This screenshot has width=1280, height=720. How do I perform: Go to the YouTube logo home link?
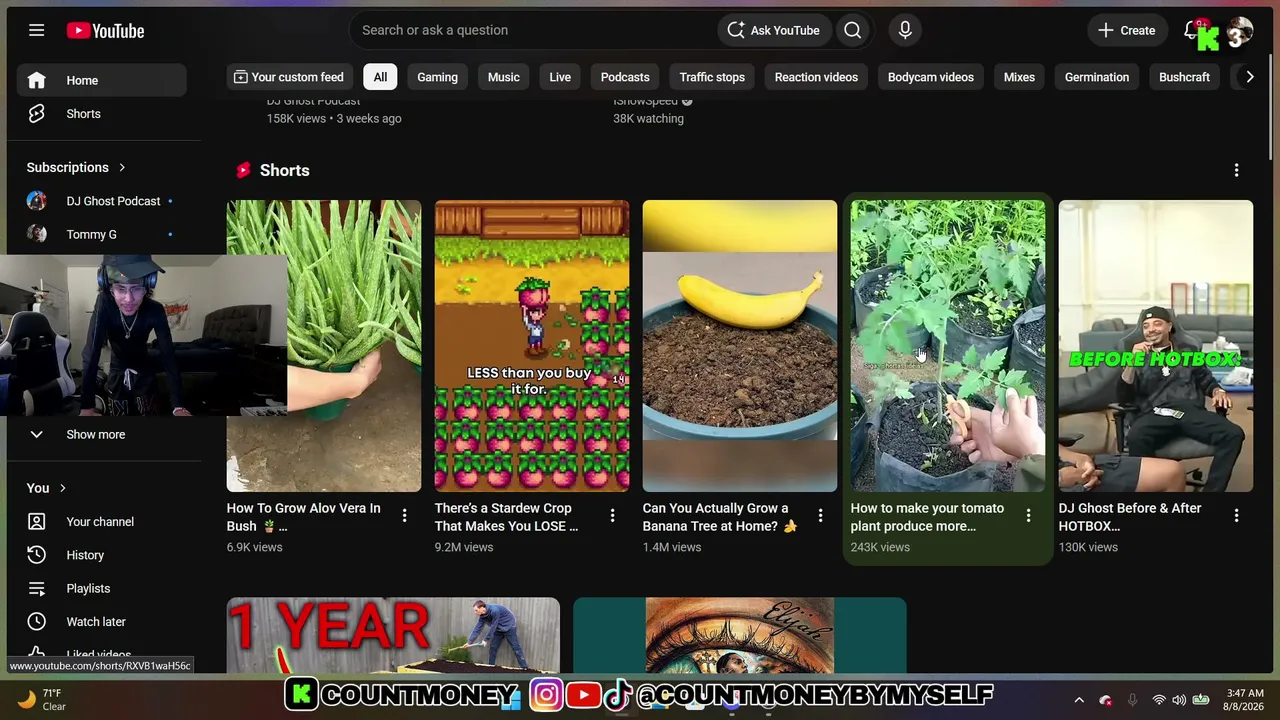pos(105,31)
